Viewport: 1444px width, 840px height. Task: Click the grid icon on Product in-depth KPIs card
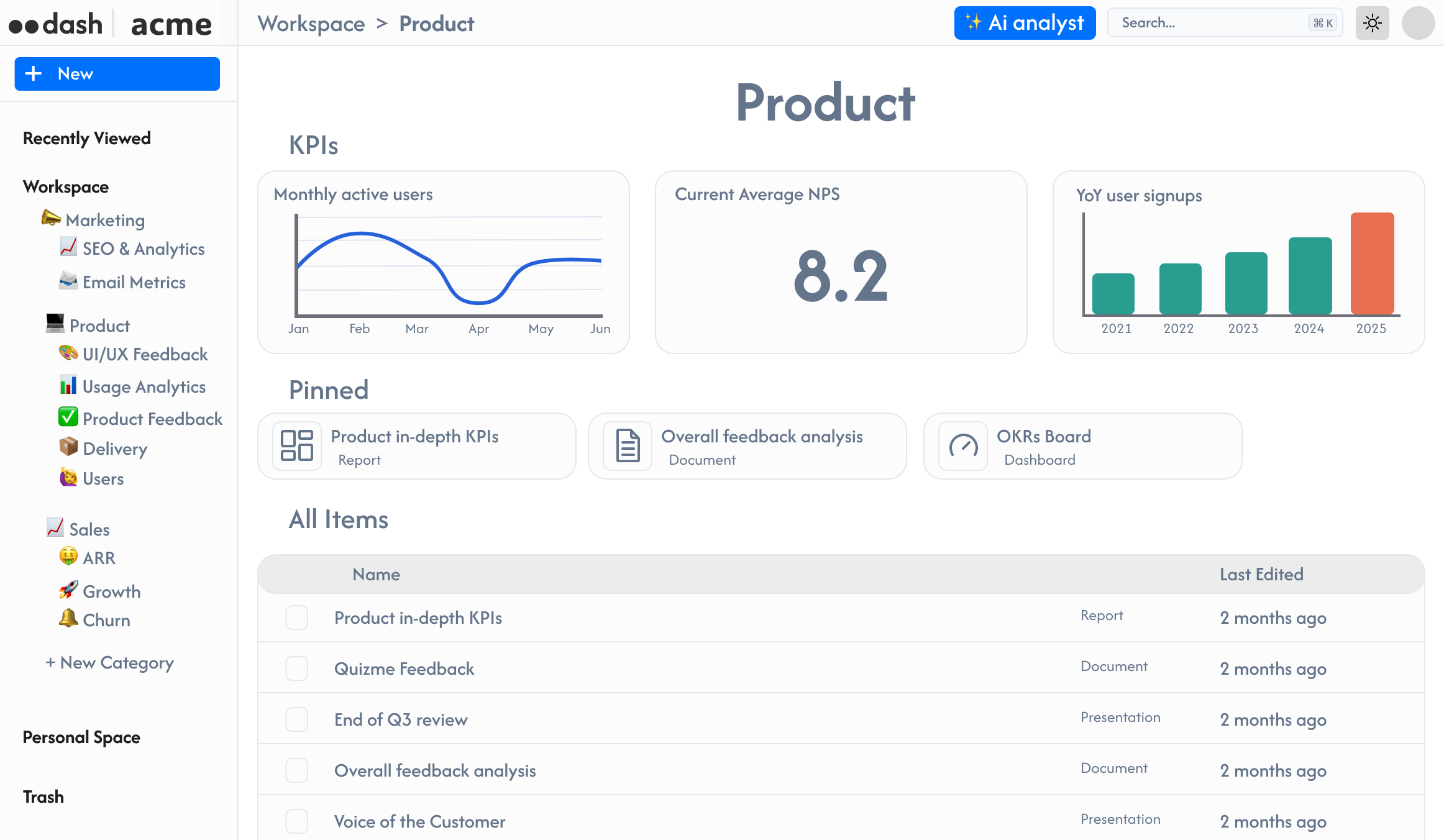pos(297,445)
